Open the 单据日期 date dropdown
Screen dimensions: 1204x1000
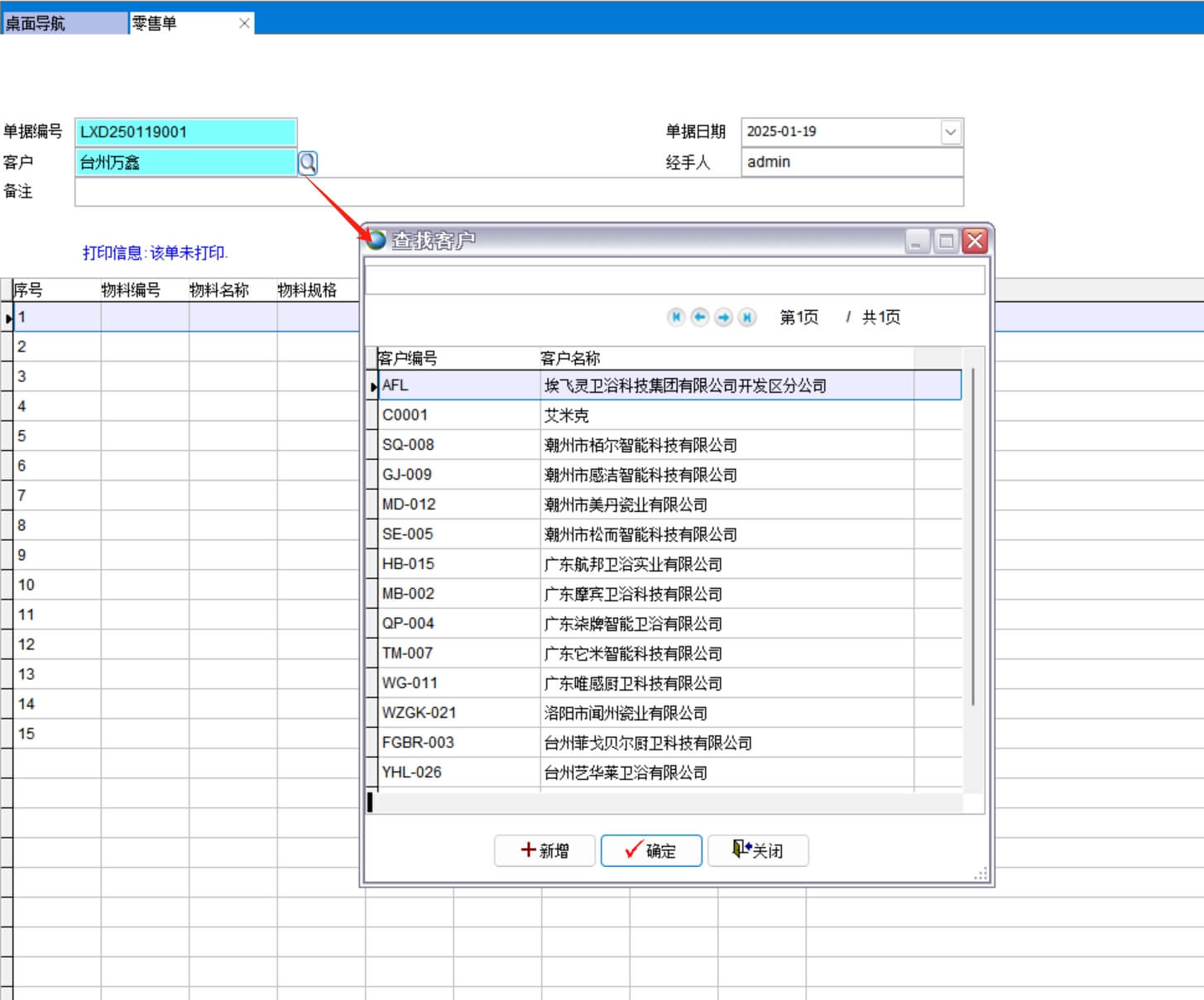click(x=951, y=132)
